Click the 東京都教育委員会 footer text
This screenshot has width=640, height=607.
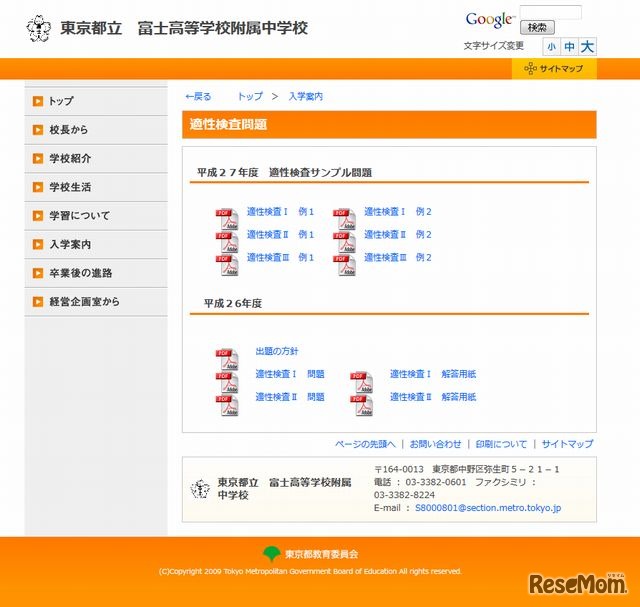(322, 554)
